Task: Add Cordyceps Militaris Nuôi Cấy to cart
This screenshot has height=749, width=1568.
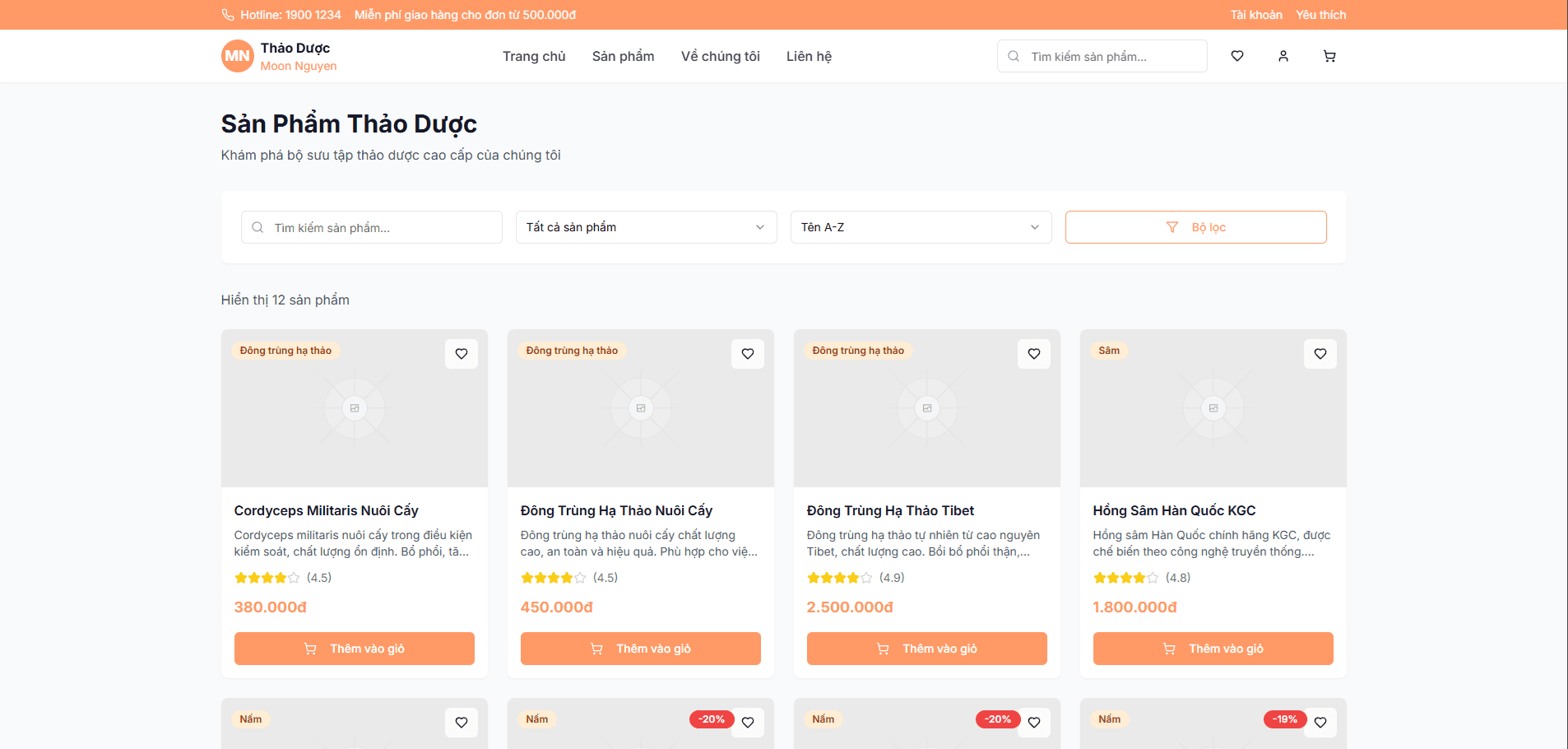Action: [x=355, y=649]
